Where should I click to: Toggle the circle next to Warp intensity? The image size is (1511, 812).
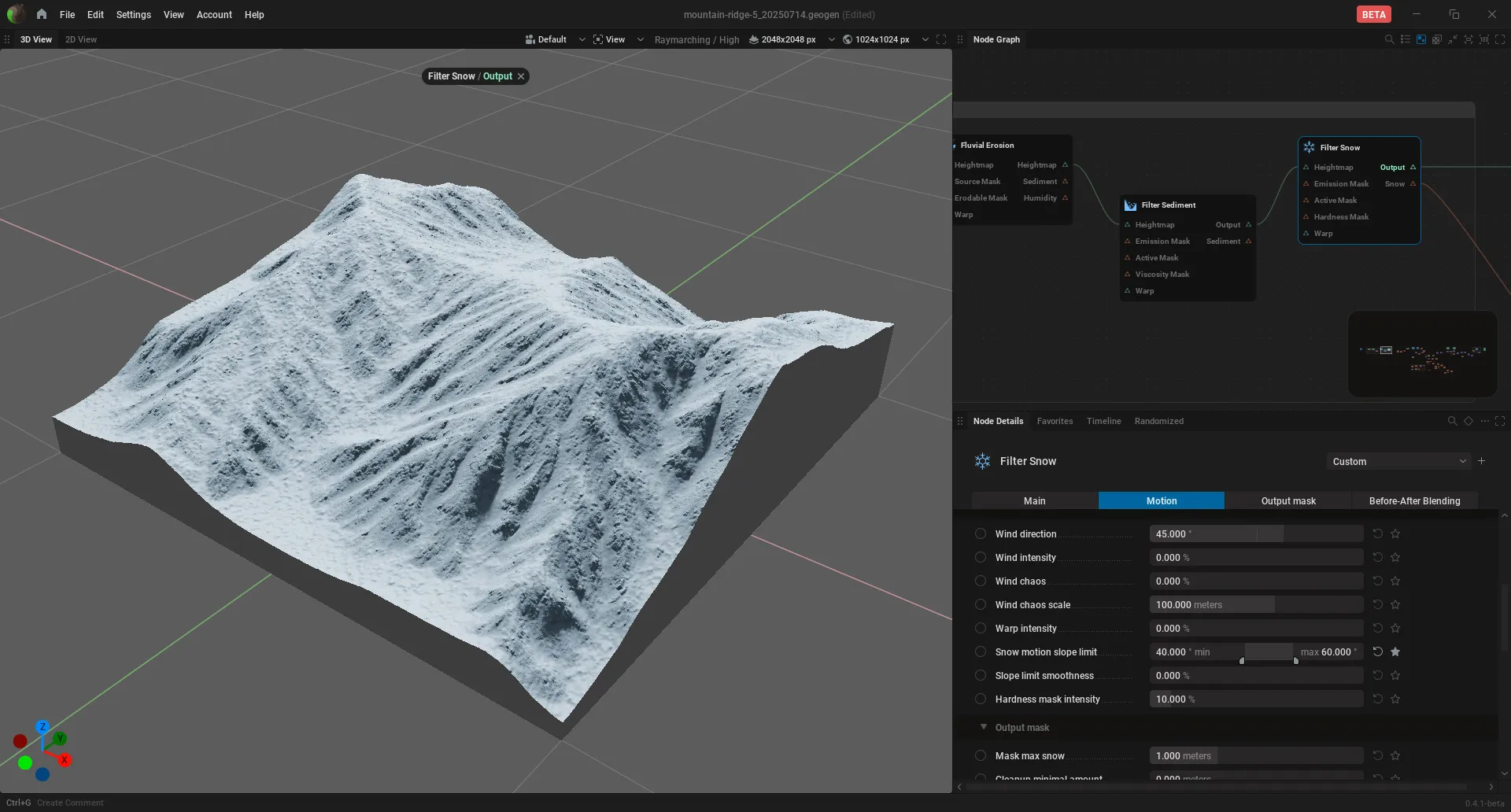click(x=981, y=628)
